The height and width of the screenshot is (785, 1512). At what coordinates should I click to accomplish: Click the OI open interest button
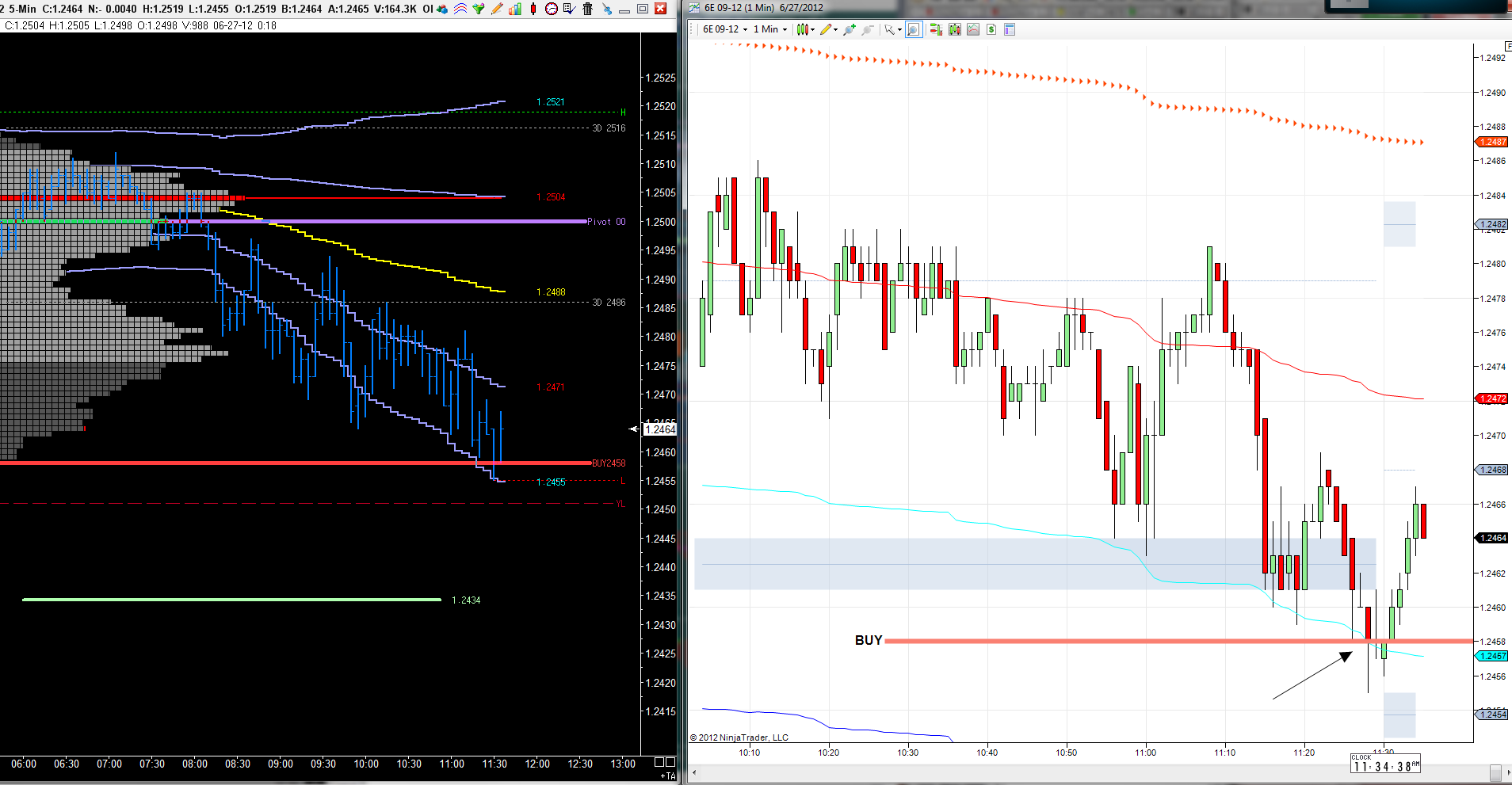click(x=427, y=9)
